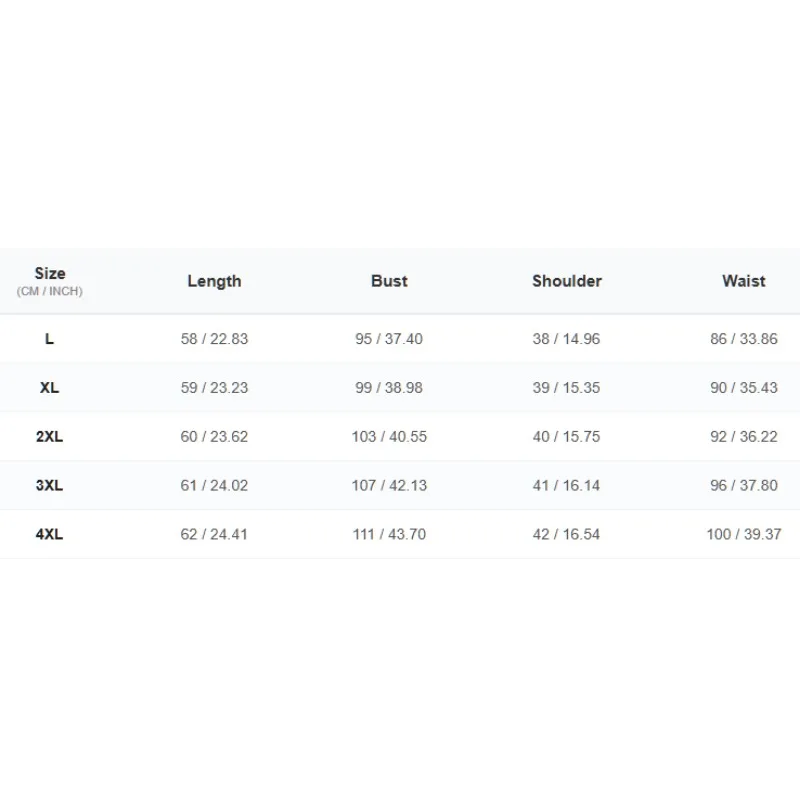800x800 pixels.
Task: Select the 3XL size row label
Action: click(49, 485)
